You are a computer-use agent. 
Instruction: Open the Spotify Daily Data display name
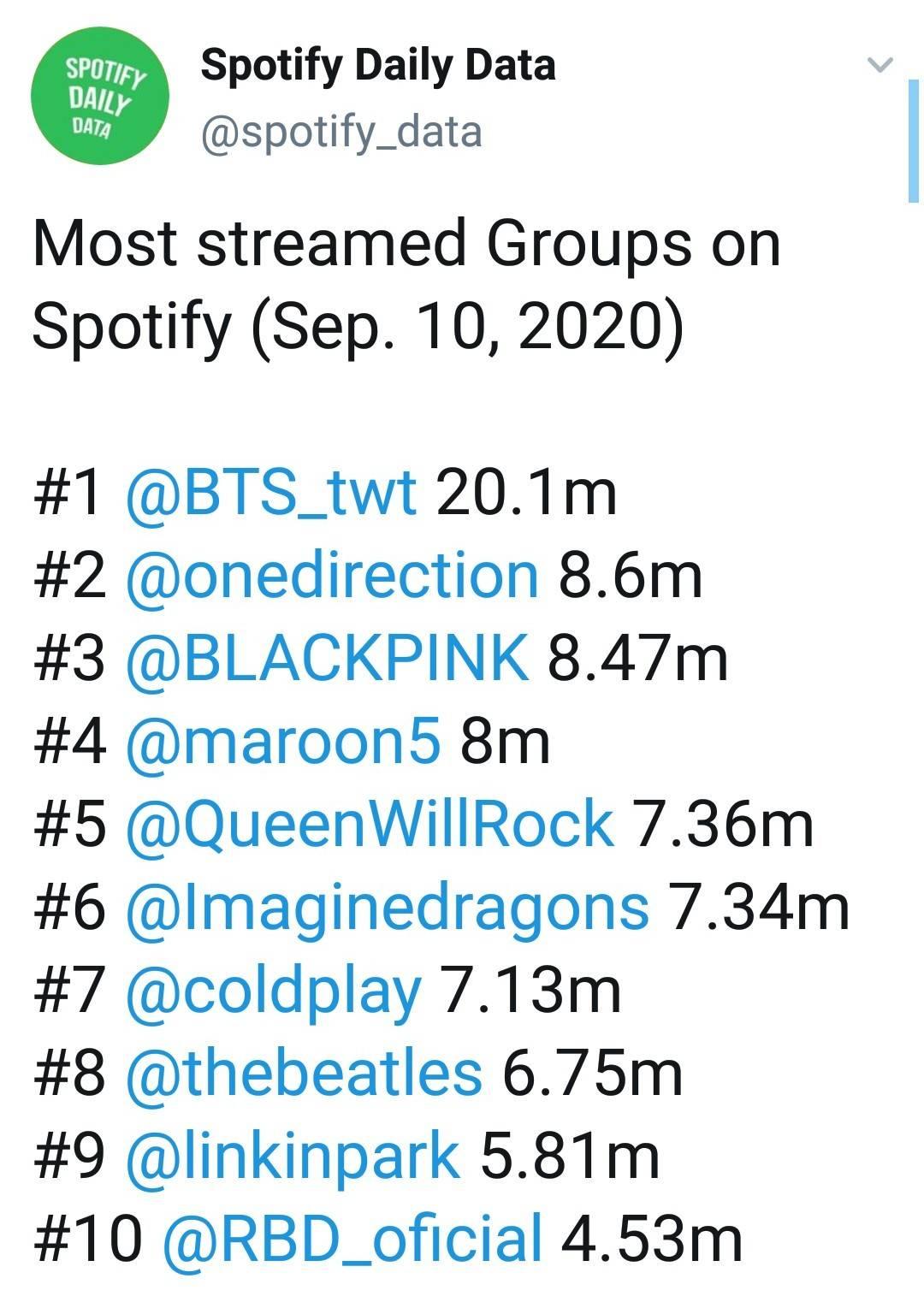click(x=377, y=64)
